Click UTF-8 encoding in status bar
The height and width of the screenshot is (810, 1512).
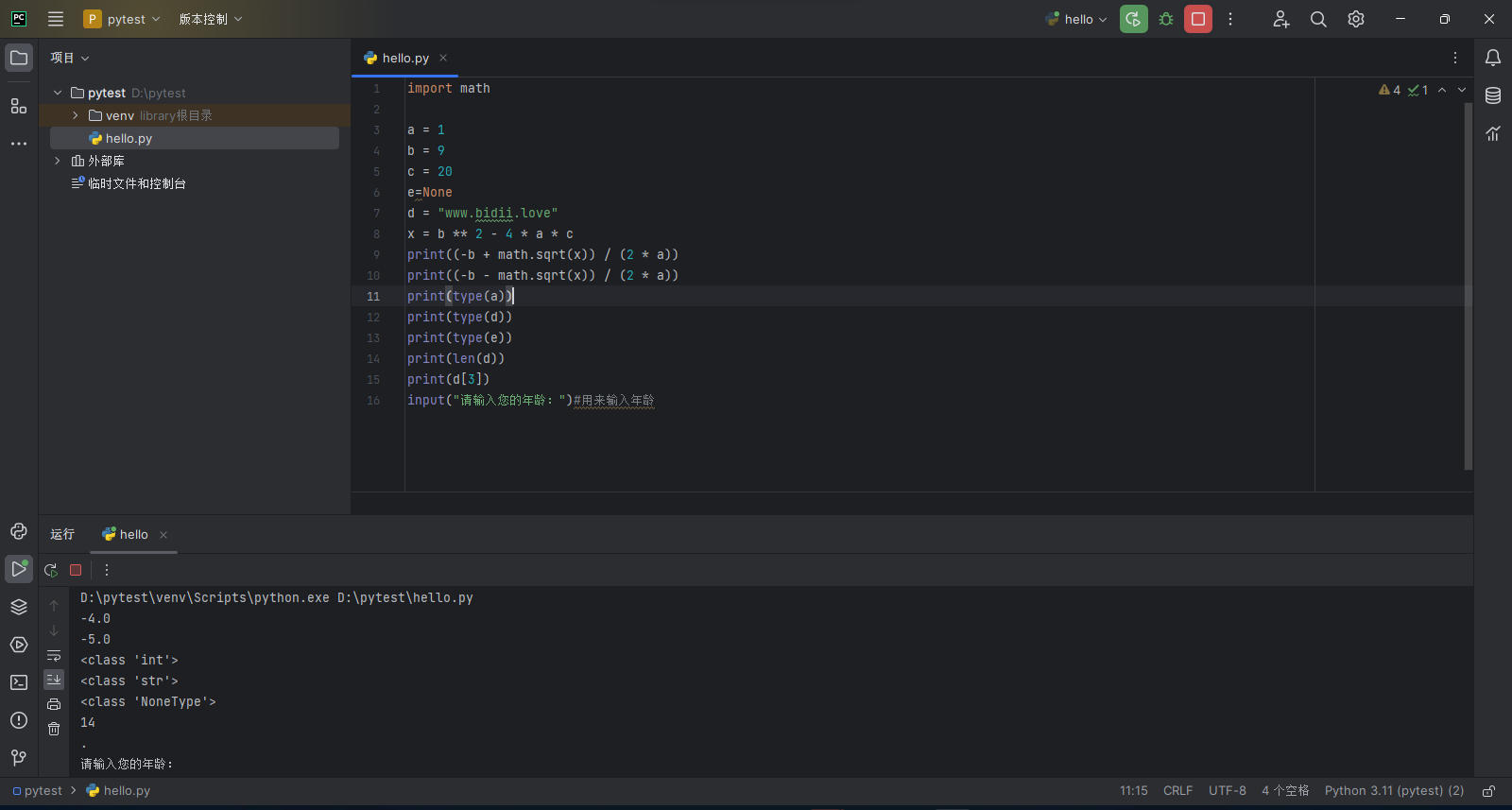(1227, 791)
